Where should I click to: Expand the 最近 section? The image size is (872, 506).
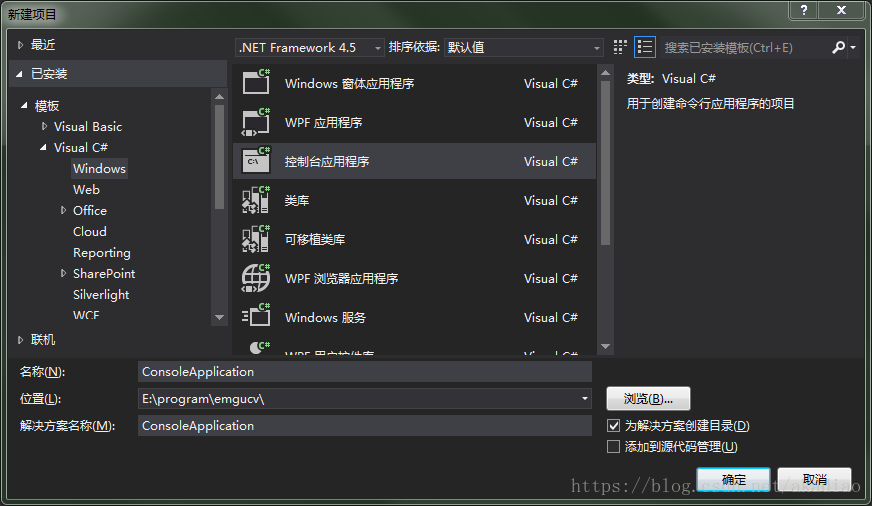click(21, 45)
